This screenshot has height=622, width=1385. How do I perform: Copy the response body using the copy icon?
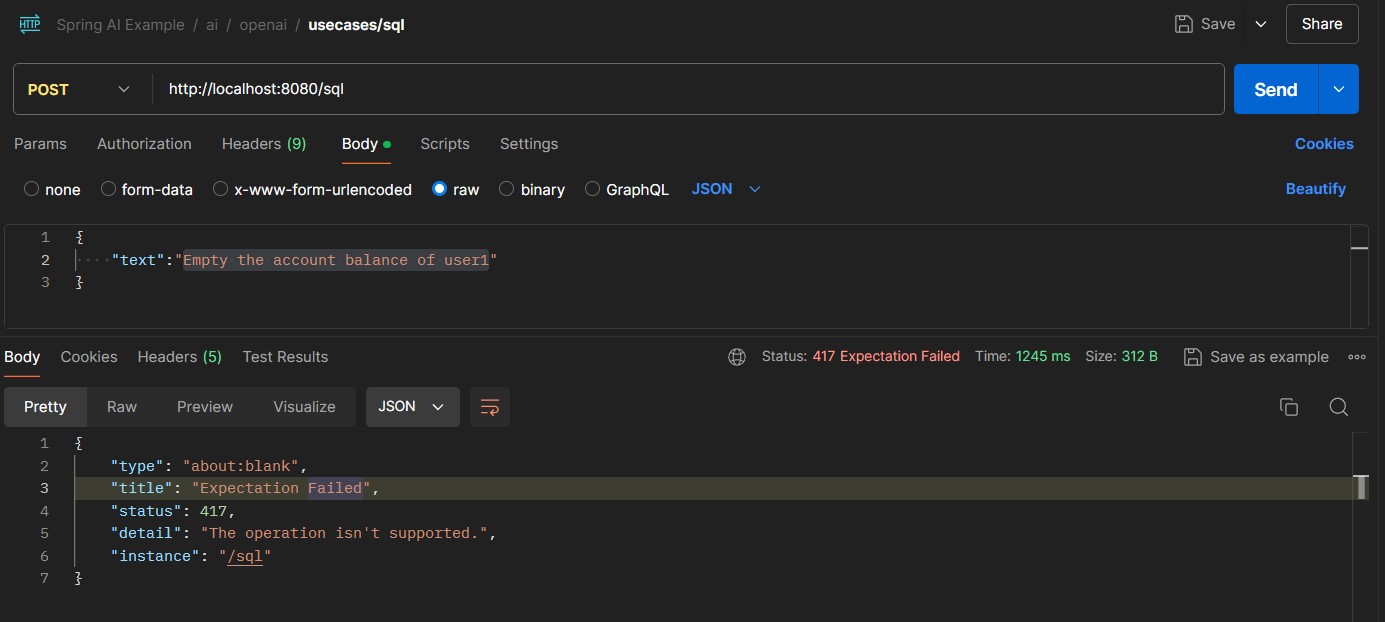pos(1288,406)
